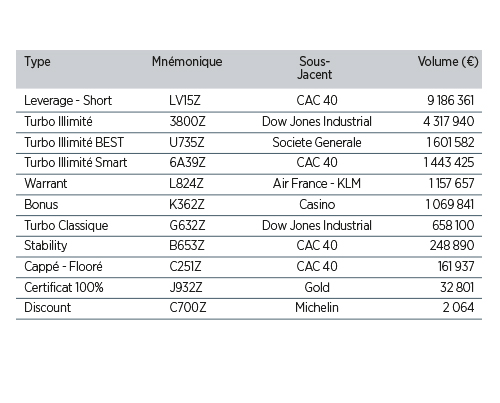
Task: Select the Turbo Illimité BEST row label
Action: coord(74,142)
